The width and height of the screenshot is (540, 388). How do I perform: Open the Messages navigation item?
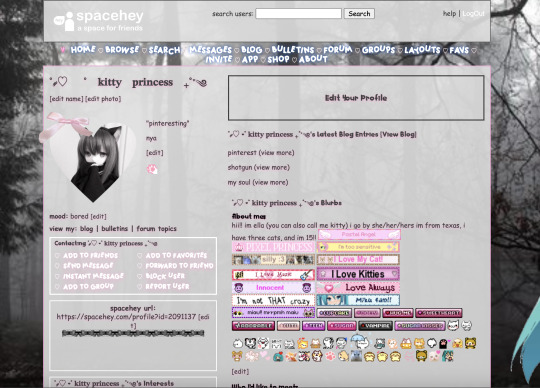point(210,50)
